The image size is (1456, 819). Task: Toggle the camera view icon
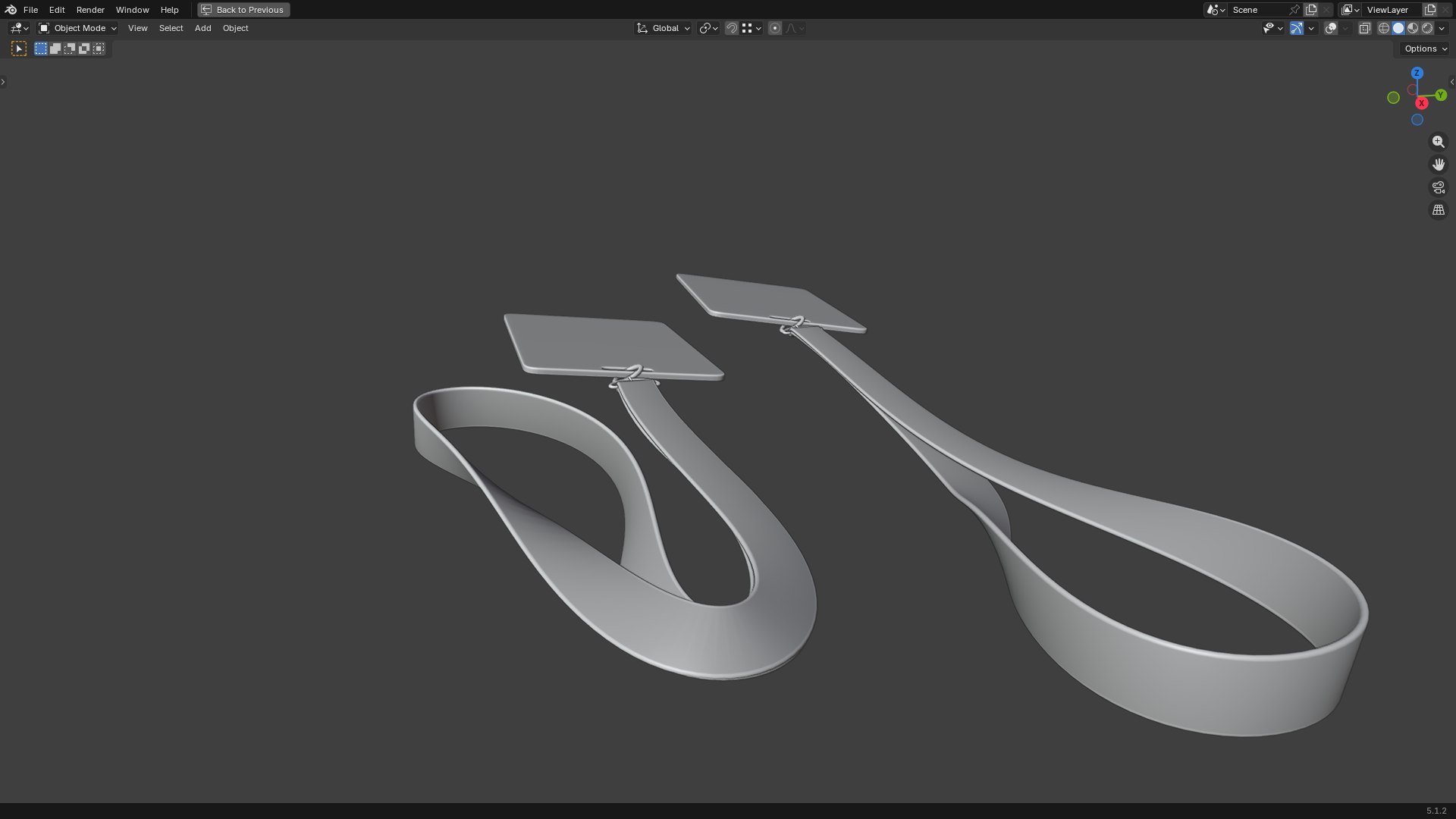click(1438, 187)
